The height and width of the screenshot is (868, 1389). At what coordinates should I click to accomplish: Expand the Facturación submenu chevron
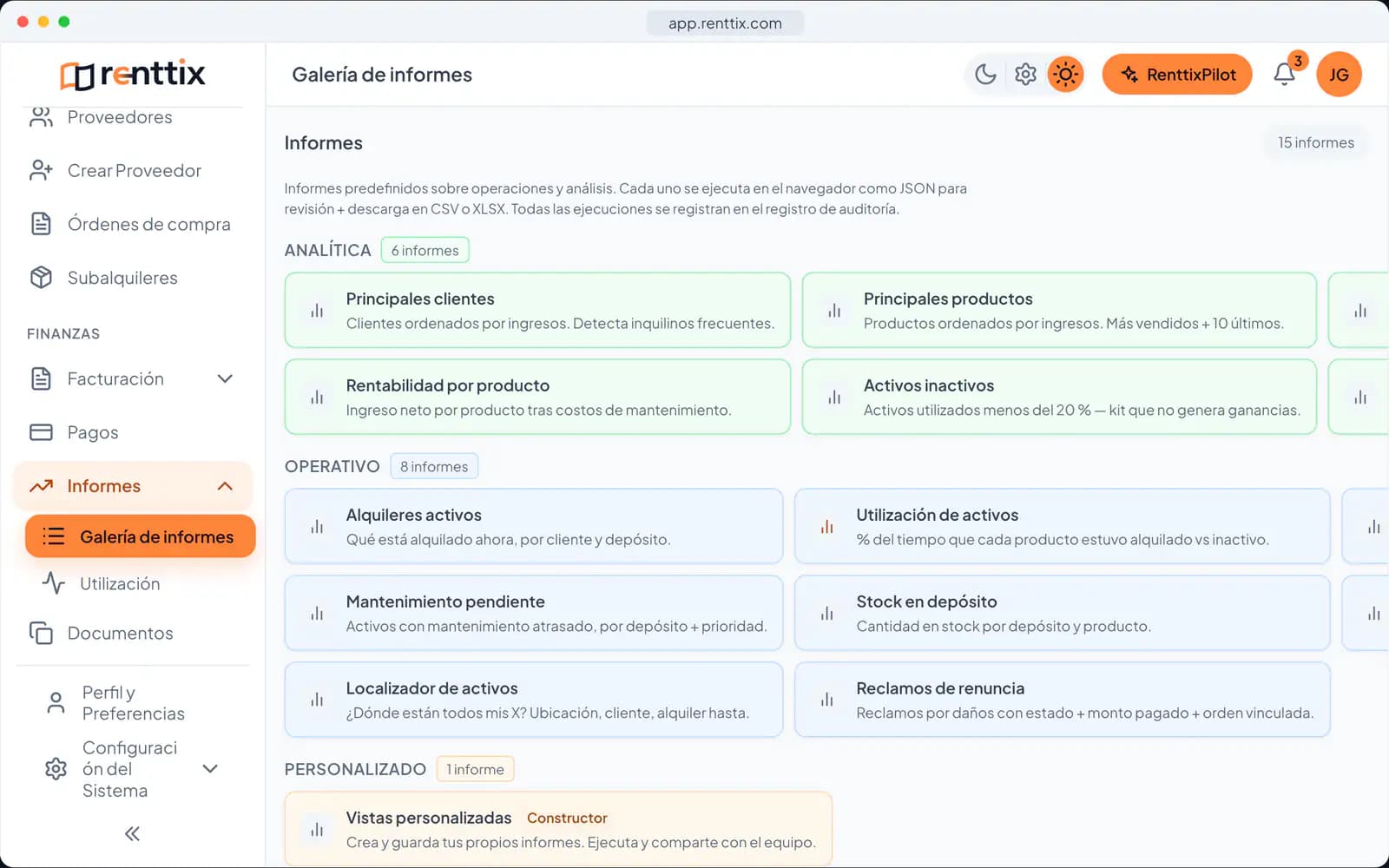tap(225, 379)
